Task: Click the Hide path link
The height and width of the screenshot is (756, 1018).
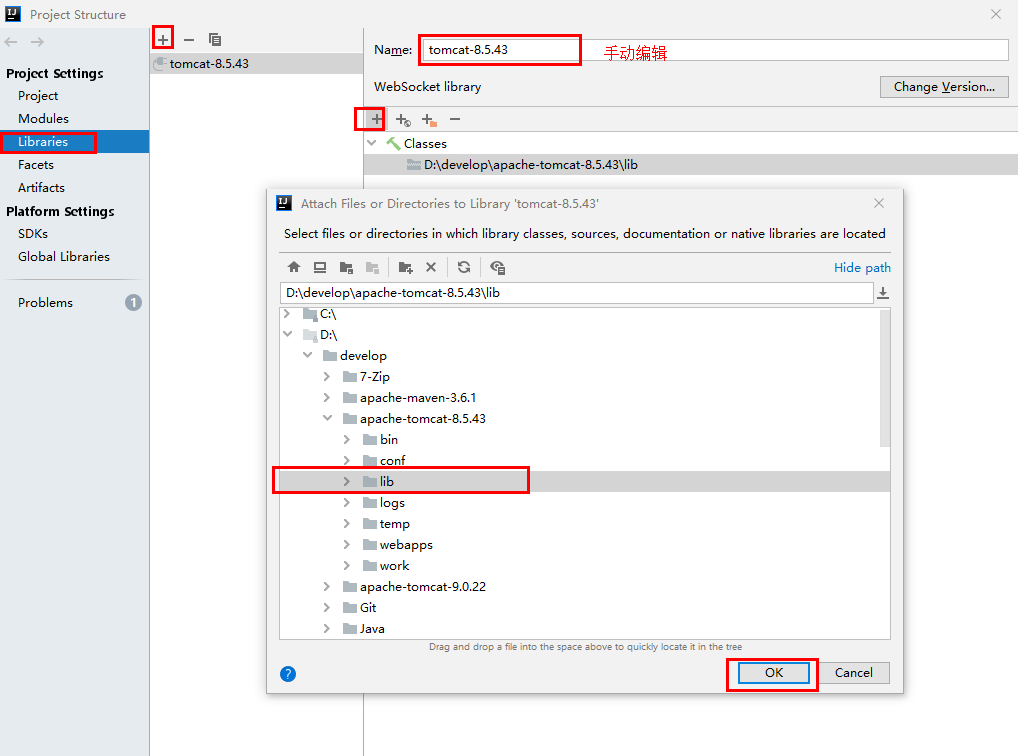Action: [x=862, y=268]
